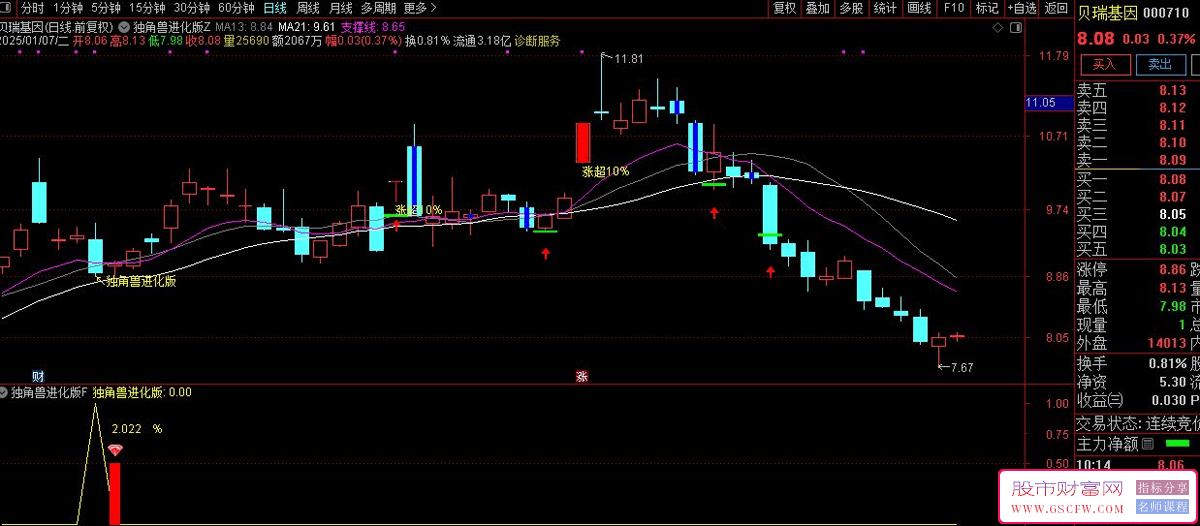Switch to 周线 weekly chart
1200x526 pixels.
(308, 8)
